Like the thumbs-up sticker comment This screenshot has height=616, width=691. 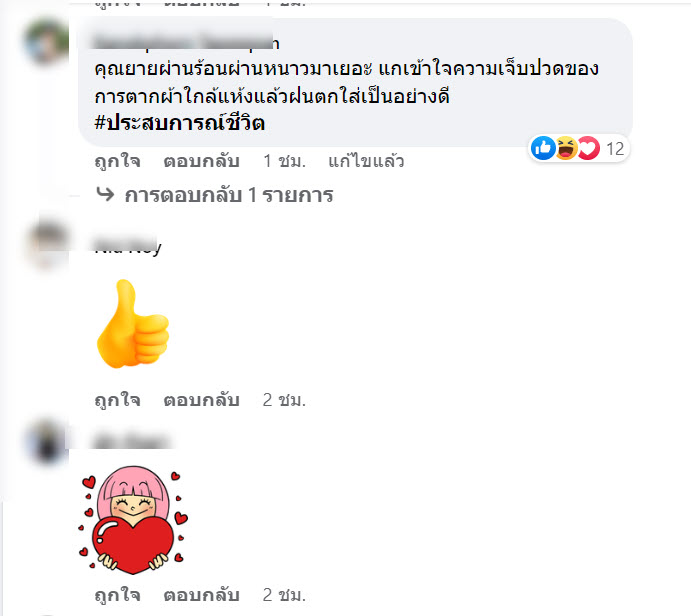click(118, 400)
